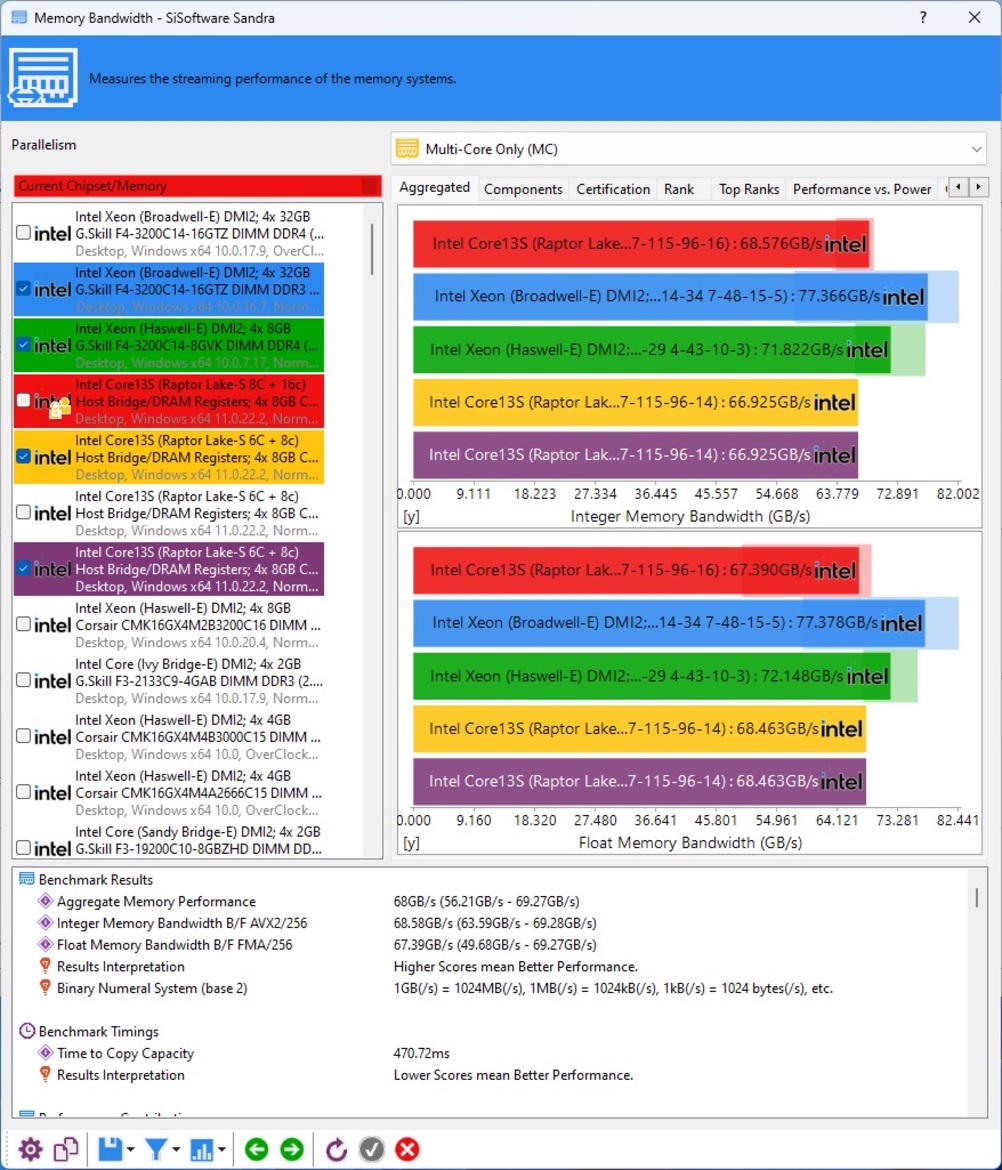Go forward with green right arrow
This screenshot has width=1002, height=1170.
pos(292,1149)
